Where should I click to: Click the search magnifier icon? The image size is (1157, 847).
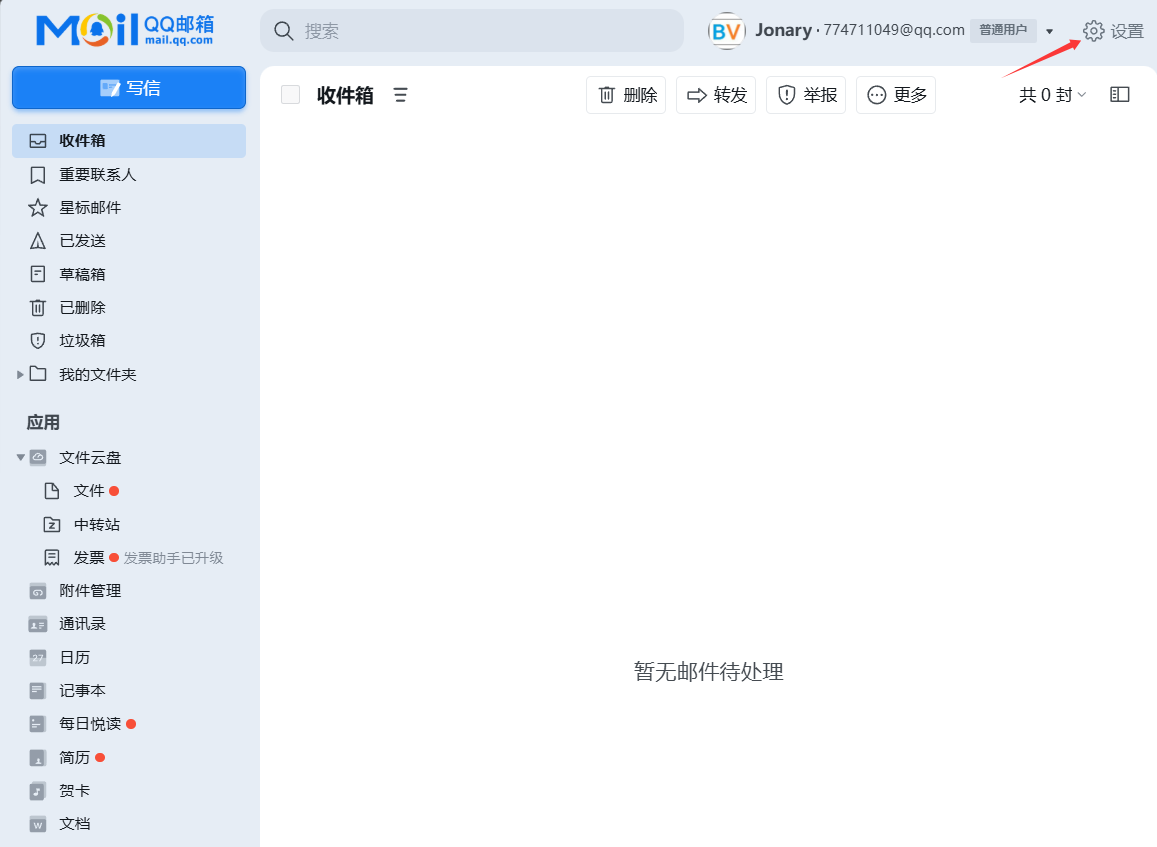(x=283, y=31)
